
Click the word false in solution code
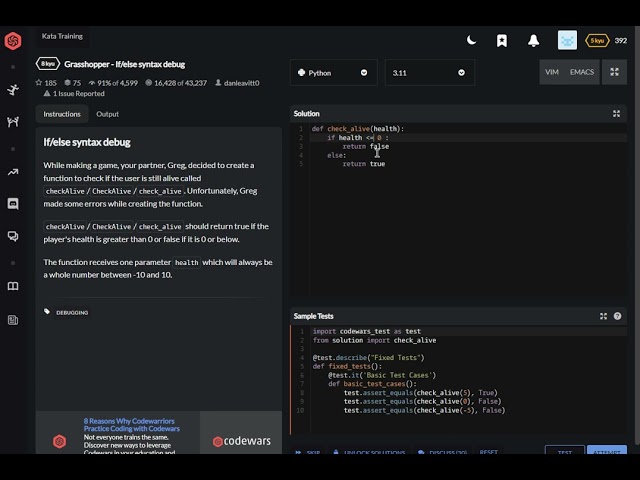tap(379, 147)
